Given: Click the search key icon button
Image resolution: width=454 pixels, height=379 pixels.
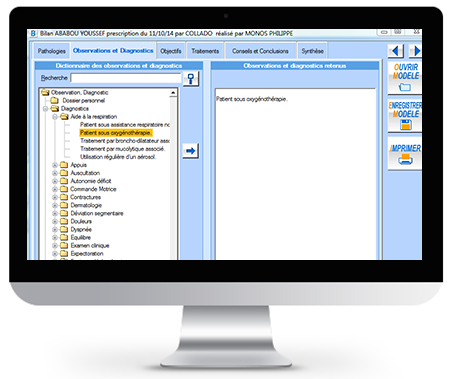Looking at the screenshot, I should point(191,79).
